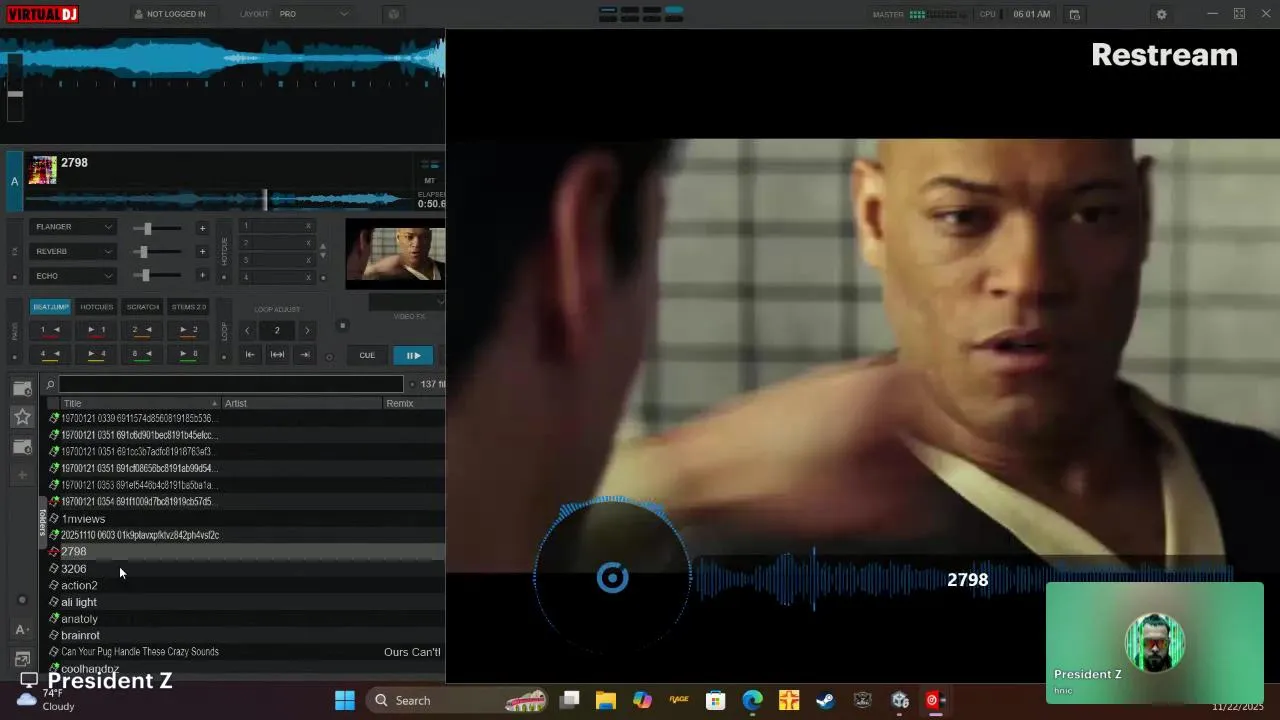Click the loop in-out toggle icon
Screen dimensions: 1280x720
[x=277, y=355]
